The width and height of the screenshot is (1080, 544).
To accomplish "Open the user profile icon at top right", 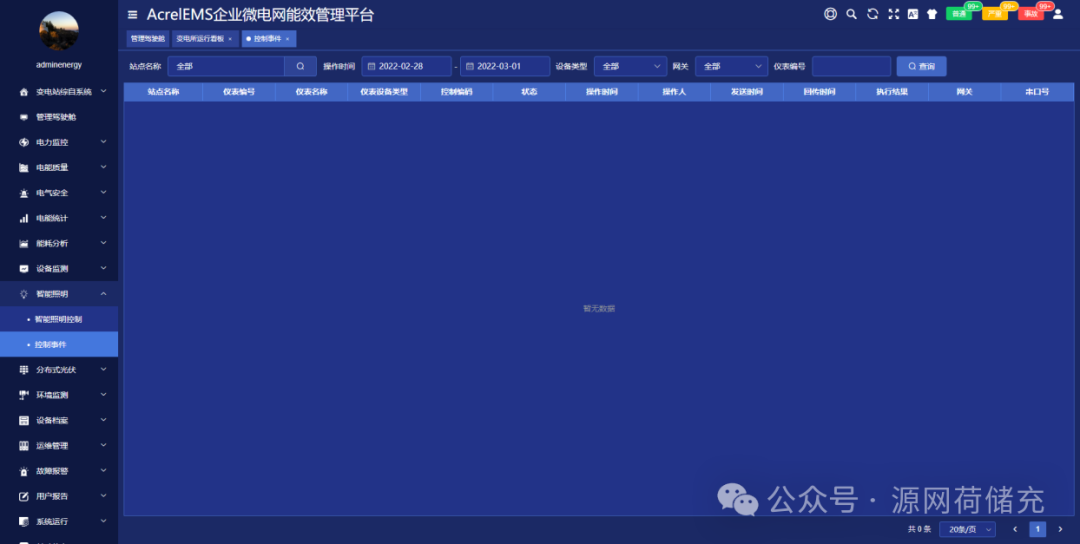I will click(1058, 14).
